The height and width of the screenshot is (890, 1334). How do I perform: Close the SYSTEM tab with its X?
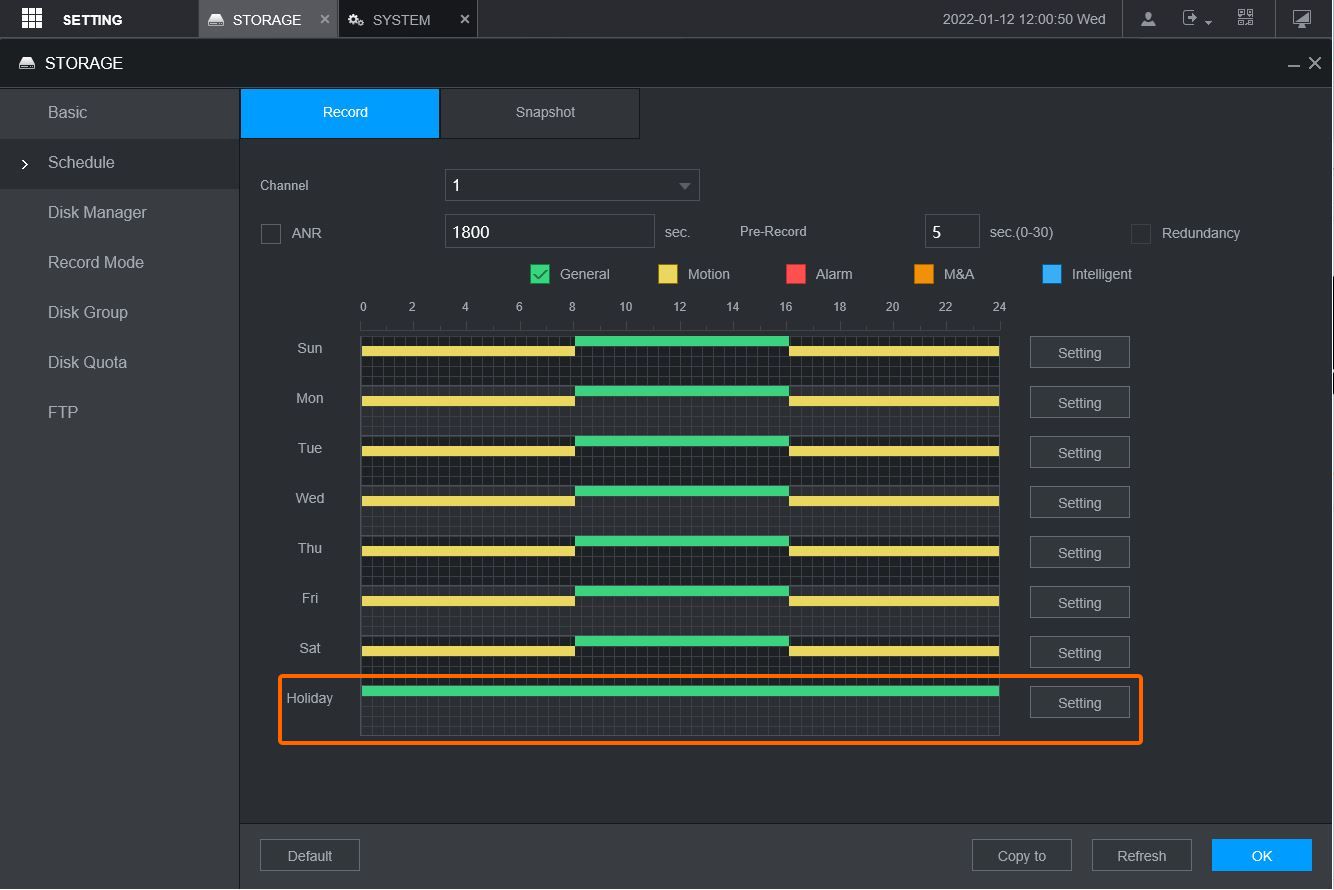464,19
